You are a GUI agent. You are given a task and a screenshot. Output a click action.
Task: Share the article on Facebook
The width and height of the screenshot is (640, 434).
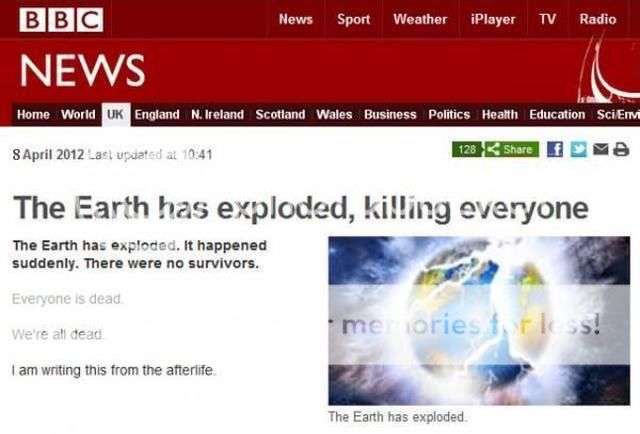pos(555,149)
